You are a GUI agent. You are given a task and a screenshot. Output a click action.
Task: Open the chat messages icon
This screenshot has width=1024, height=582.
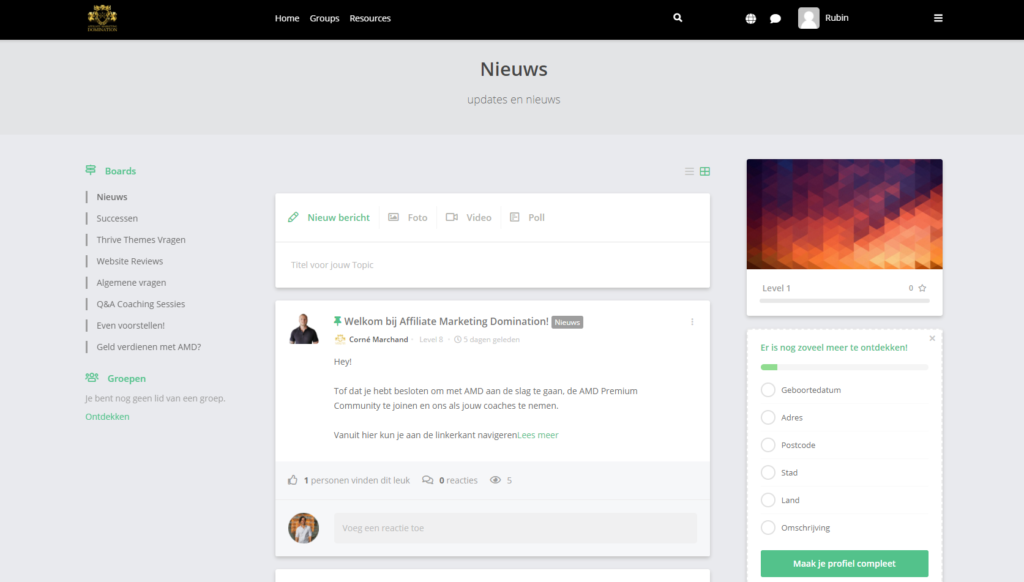coord(775,18)
